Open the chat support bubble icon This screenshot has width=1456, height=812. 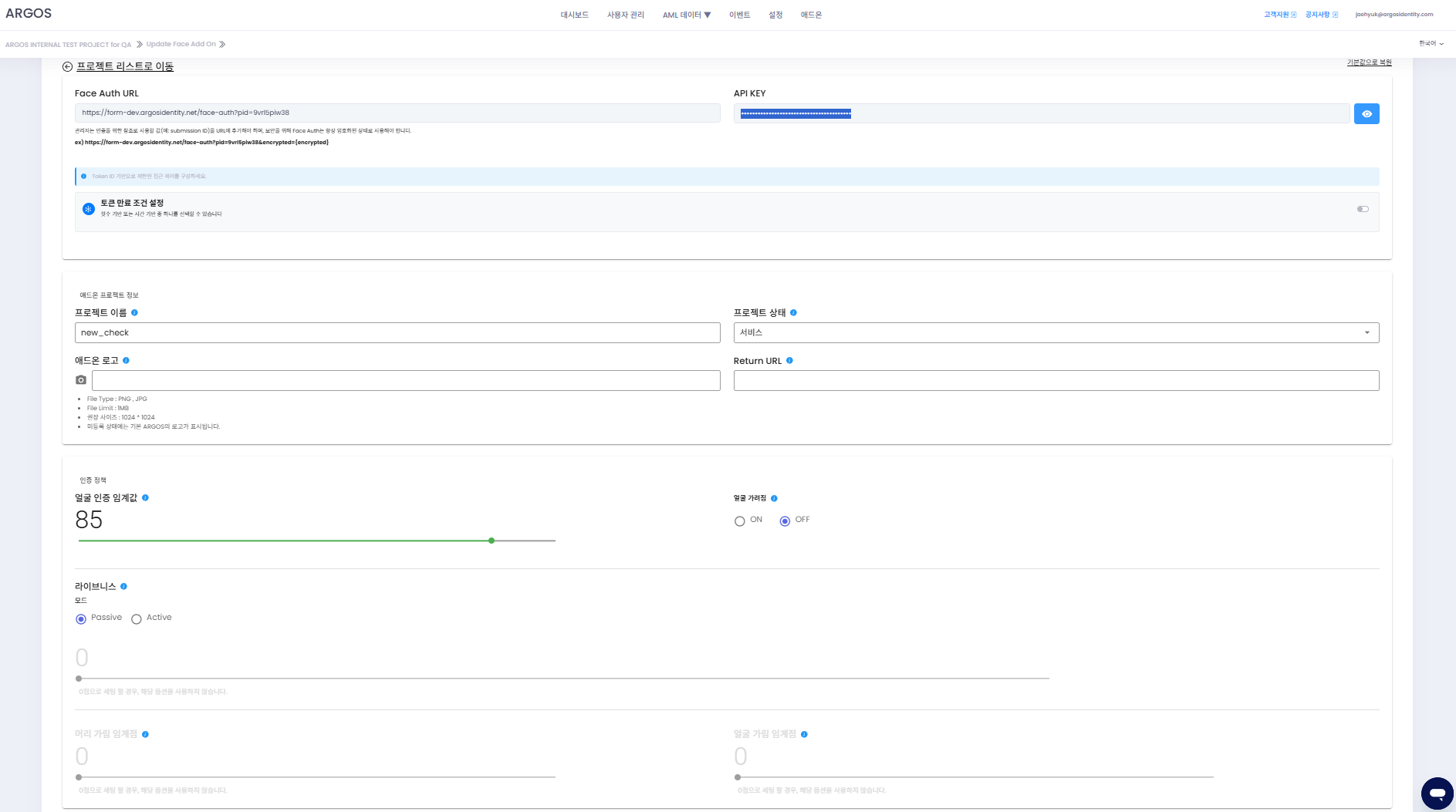click(1437, 793)
